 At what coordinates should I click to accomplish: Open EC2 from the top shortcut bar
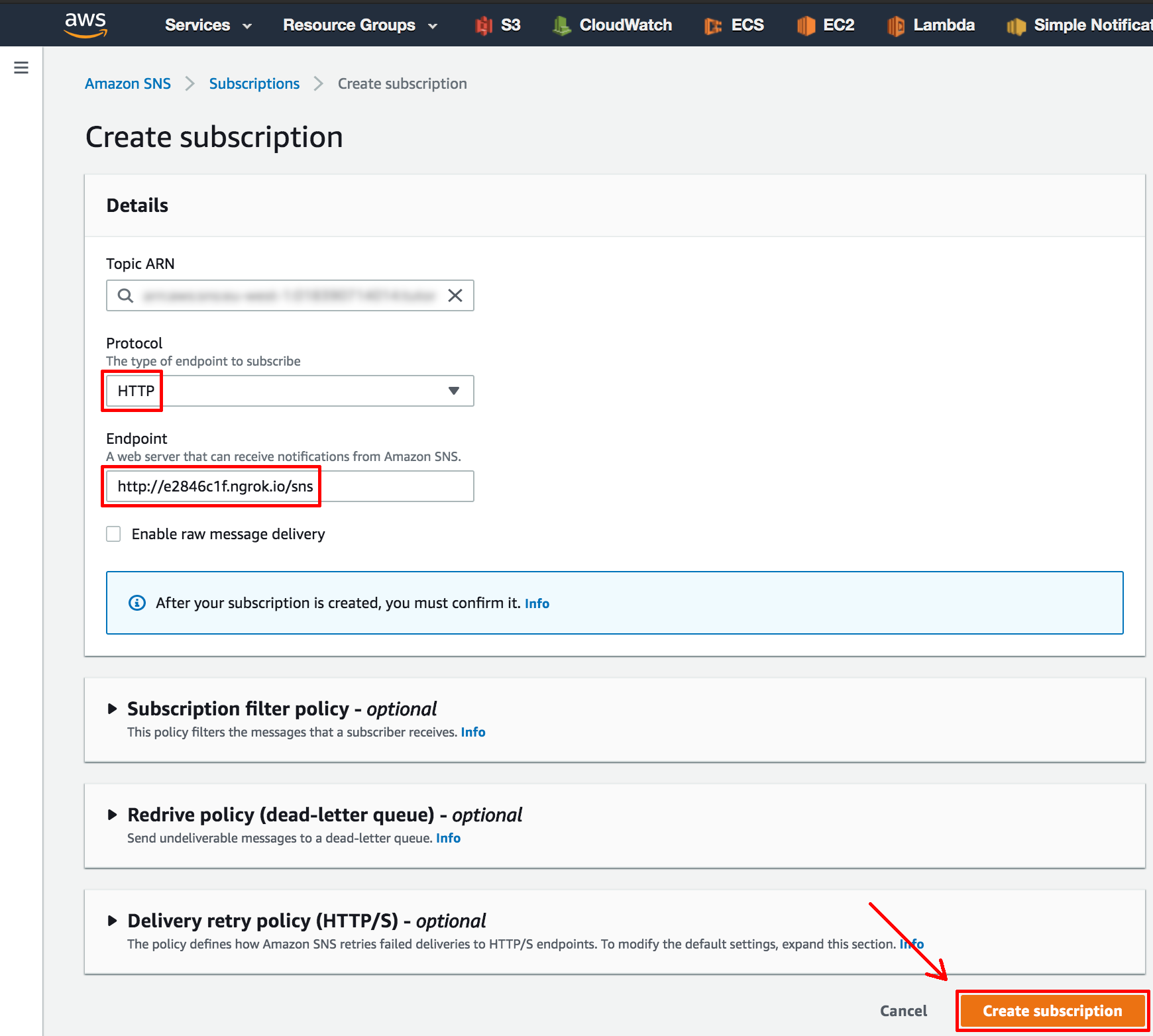(x=838, y=25)
